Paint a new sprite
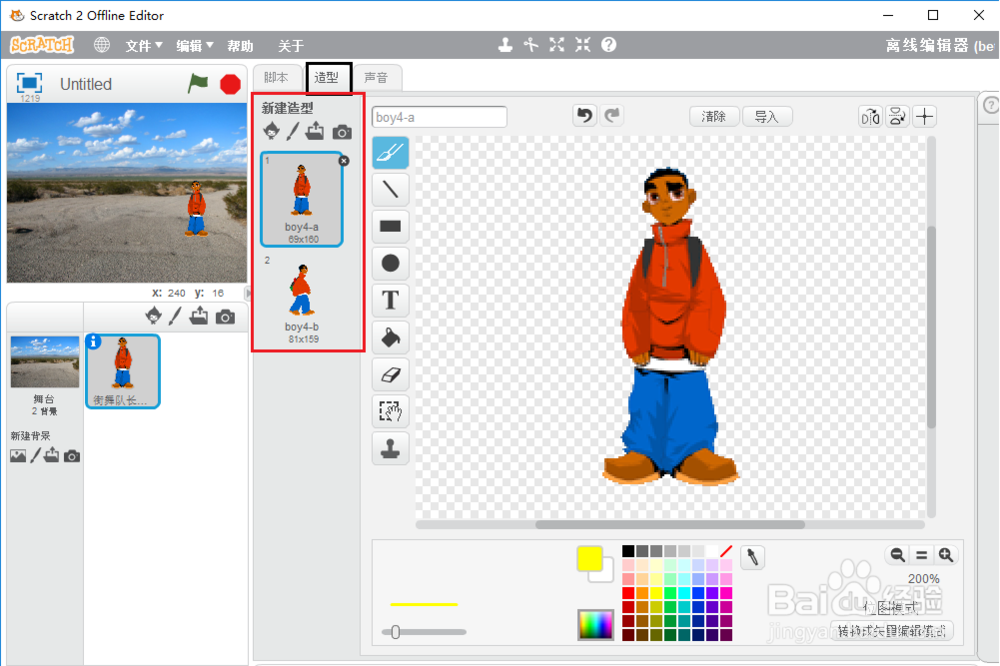This screenshot has height=666, width=1000. (175, 316)
